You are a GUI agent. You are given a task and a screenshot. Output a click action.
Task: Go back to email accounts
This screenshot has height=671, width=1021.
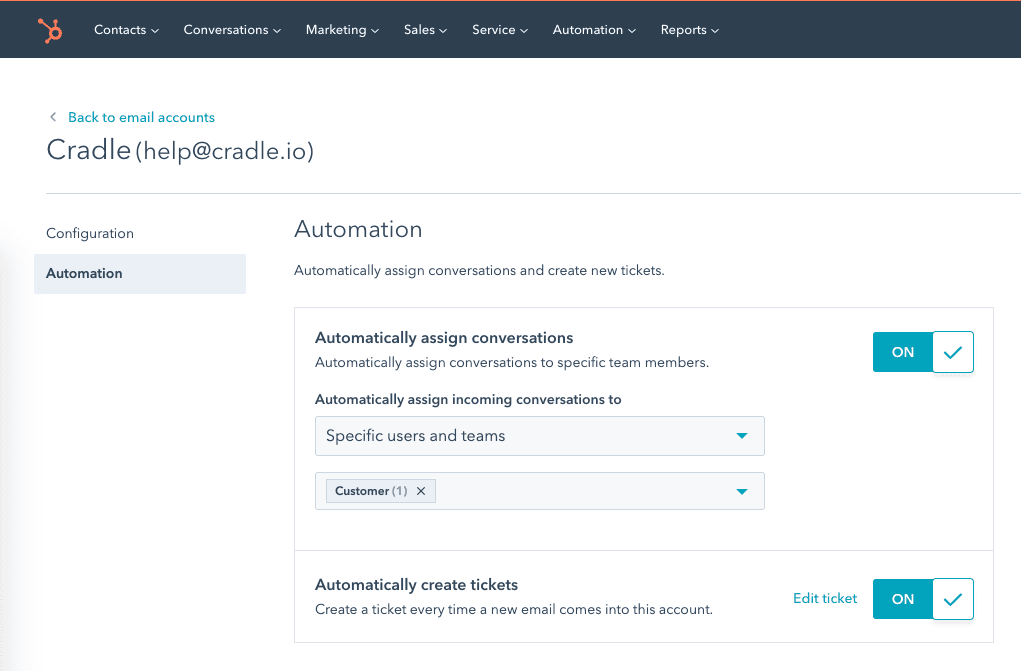(x=141, y=117)
